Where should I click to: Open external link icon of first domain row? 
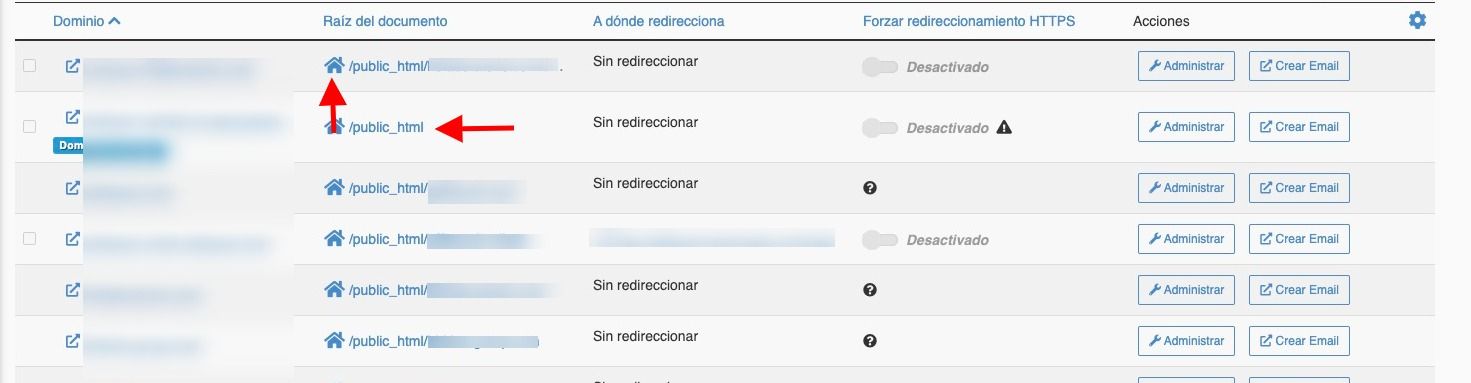tap(72, 66)
